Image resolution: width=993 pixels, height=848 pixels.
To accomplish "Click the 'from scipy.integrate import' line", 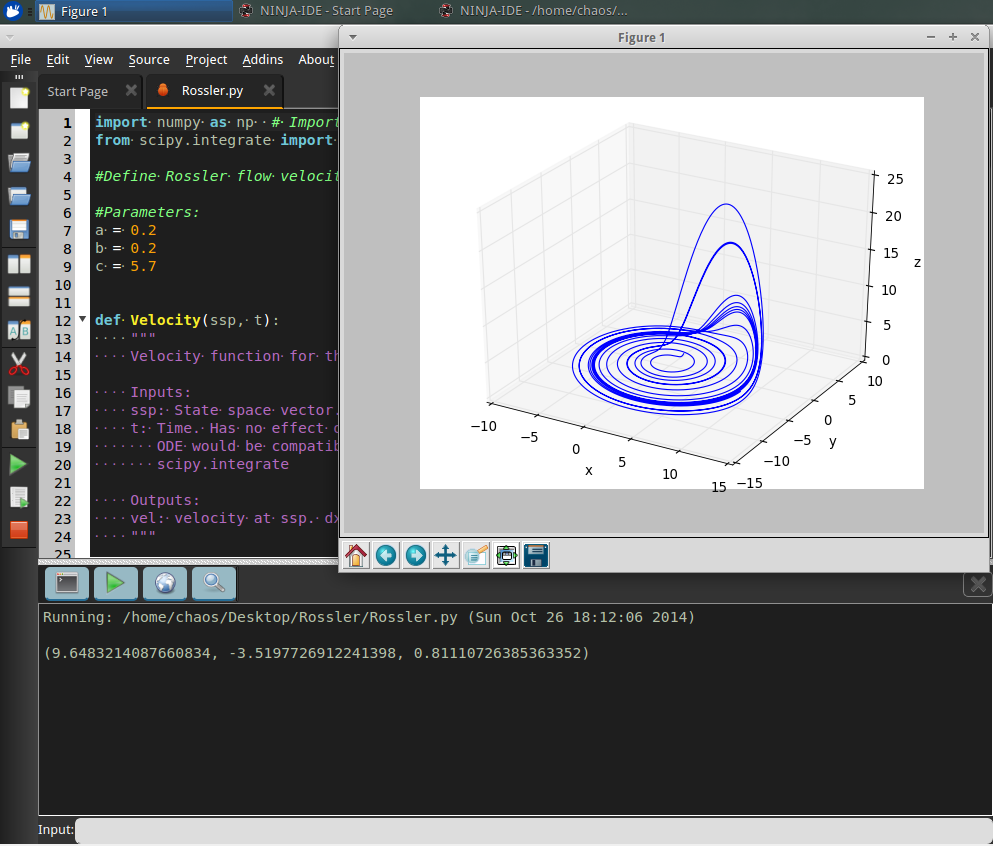I will tap(214, 140).
